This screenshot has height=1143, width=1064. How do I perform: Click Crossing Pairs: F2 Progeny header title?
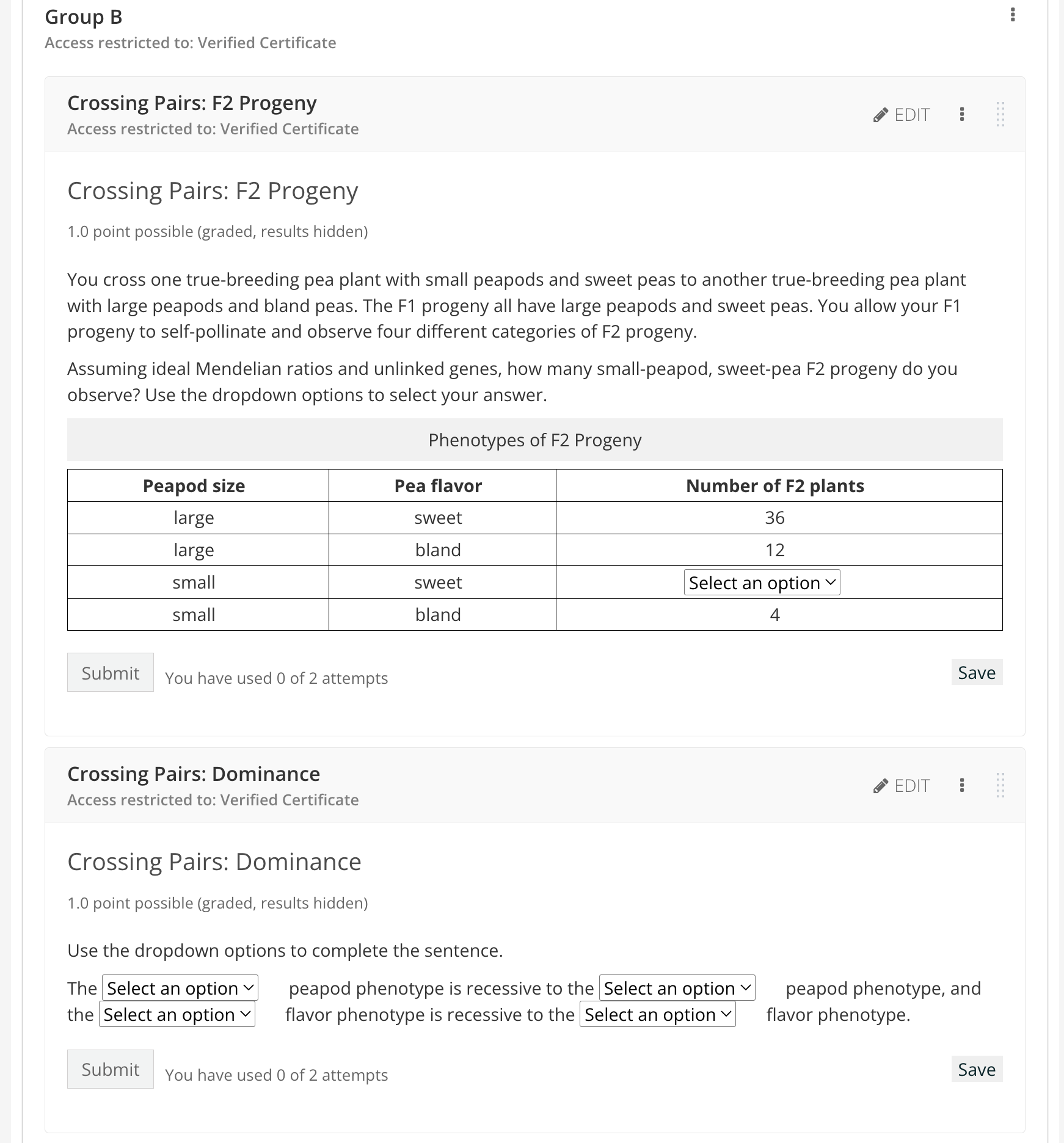tap(192, 103)
